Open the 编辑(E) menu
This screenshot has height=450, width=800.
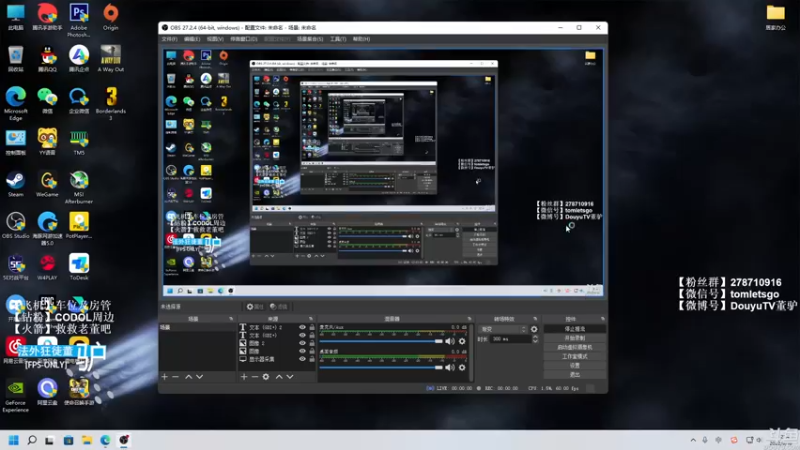pyautogui.click(x=192, y=39)
